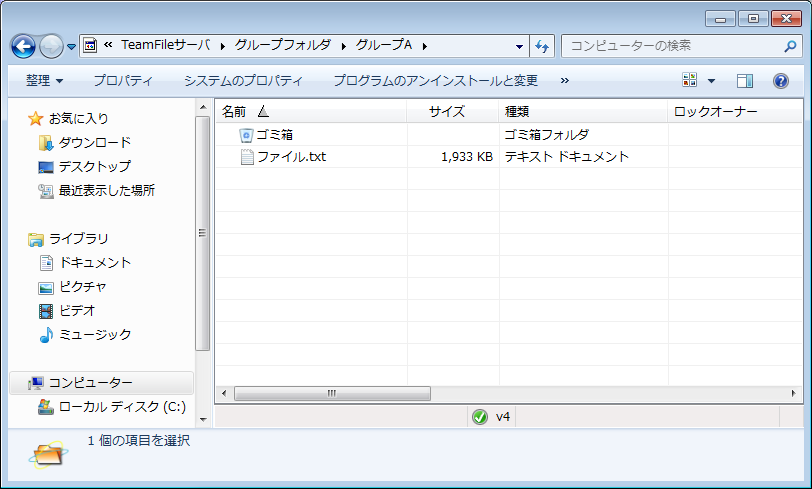Image resolution: width=812 pixels, height=489 pixels.
Task: Click the help question mark icon
Action: (x=781, y=80)
